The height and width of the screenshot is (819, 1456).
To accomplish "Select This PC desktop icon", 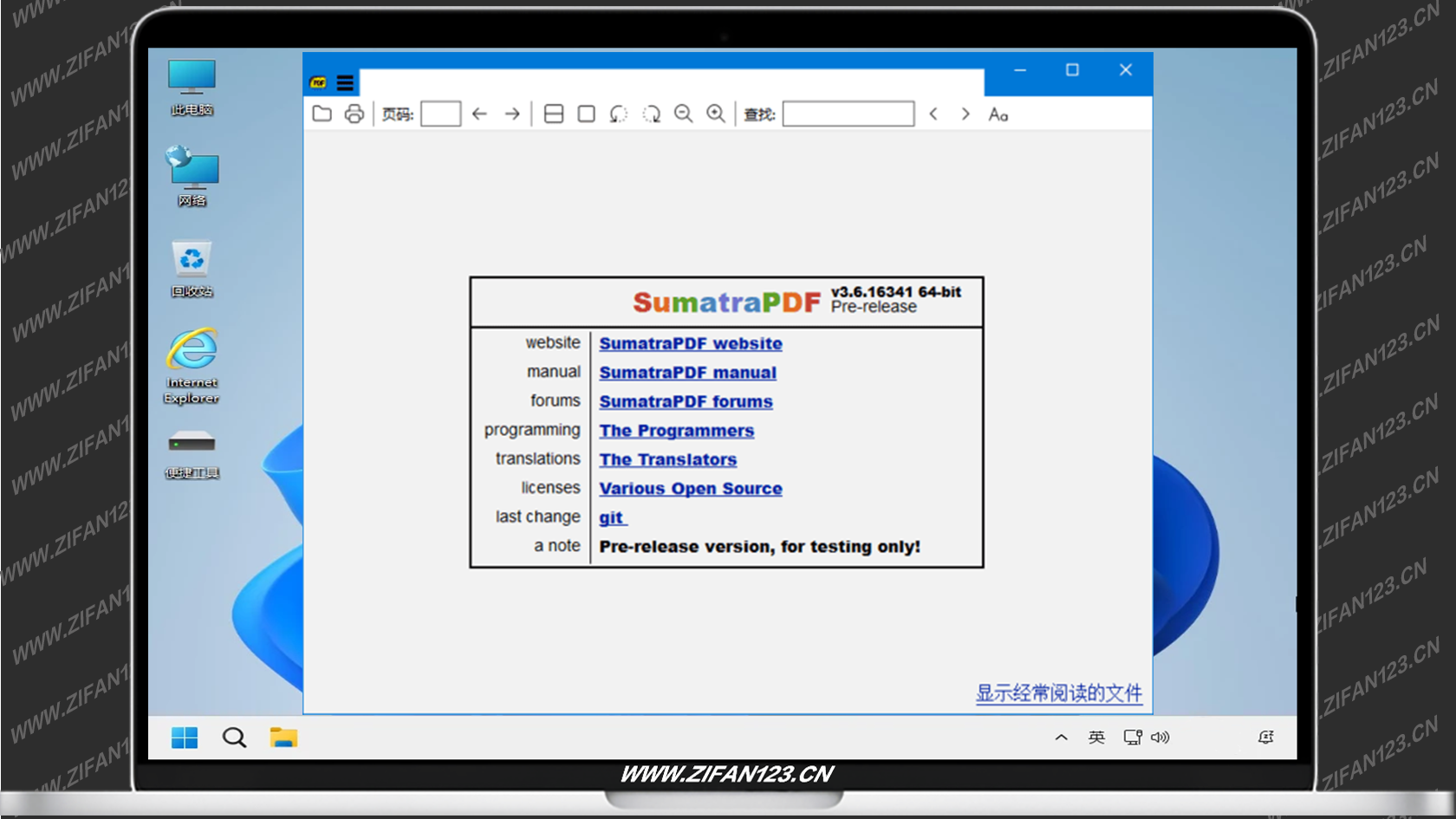I will coord(192,88).
